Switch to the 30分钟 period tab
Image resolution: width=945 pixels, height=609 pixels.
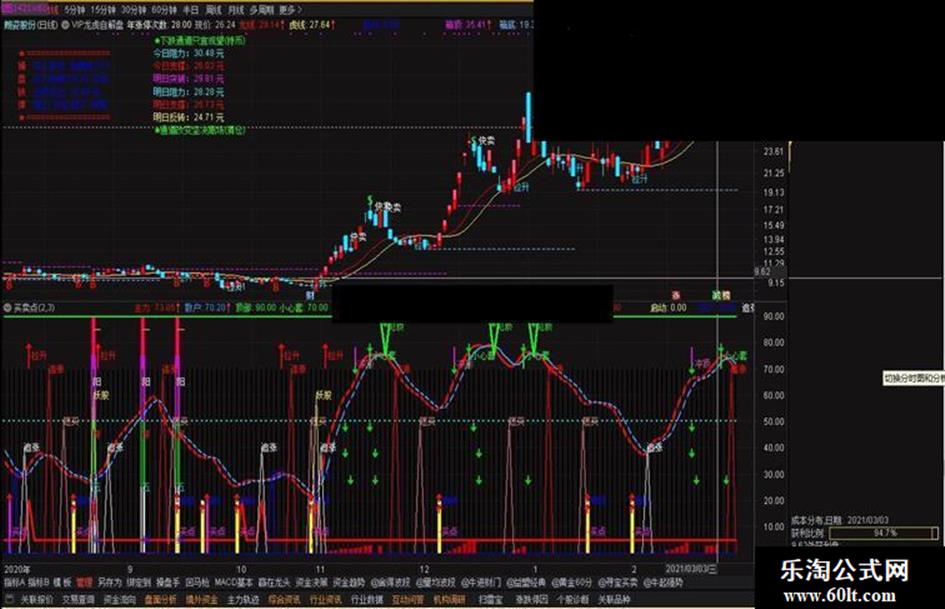pos(133,10)
